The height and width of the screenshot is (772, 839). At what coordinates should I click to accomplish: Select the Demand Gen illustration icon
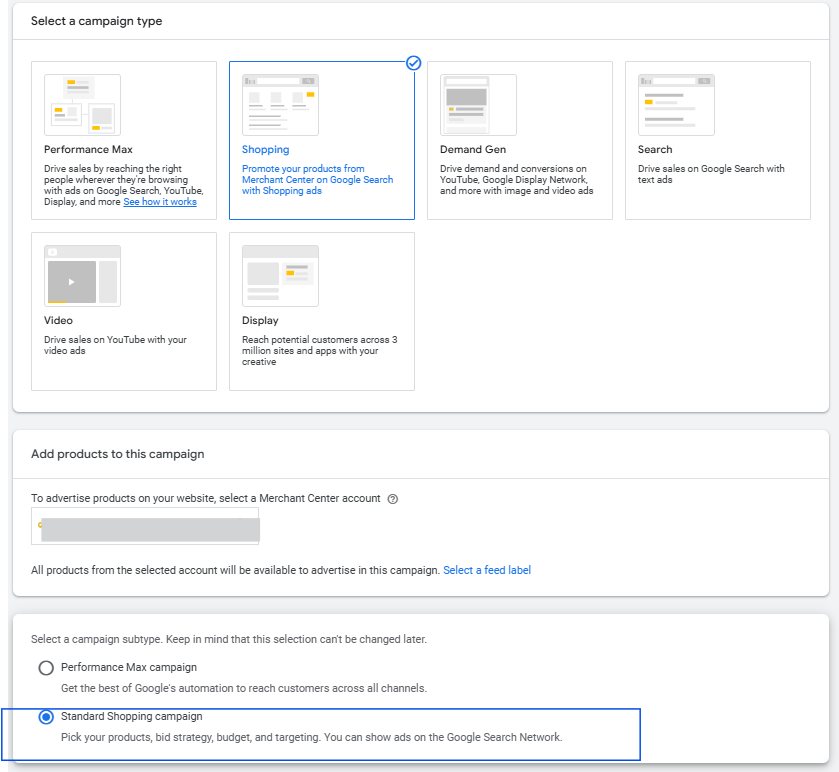click(478, 105)
